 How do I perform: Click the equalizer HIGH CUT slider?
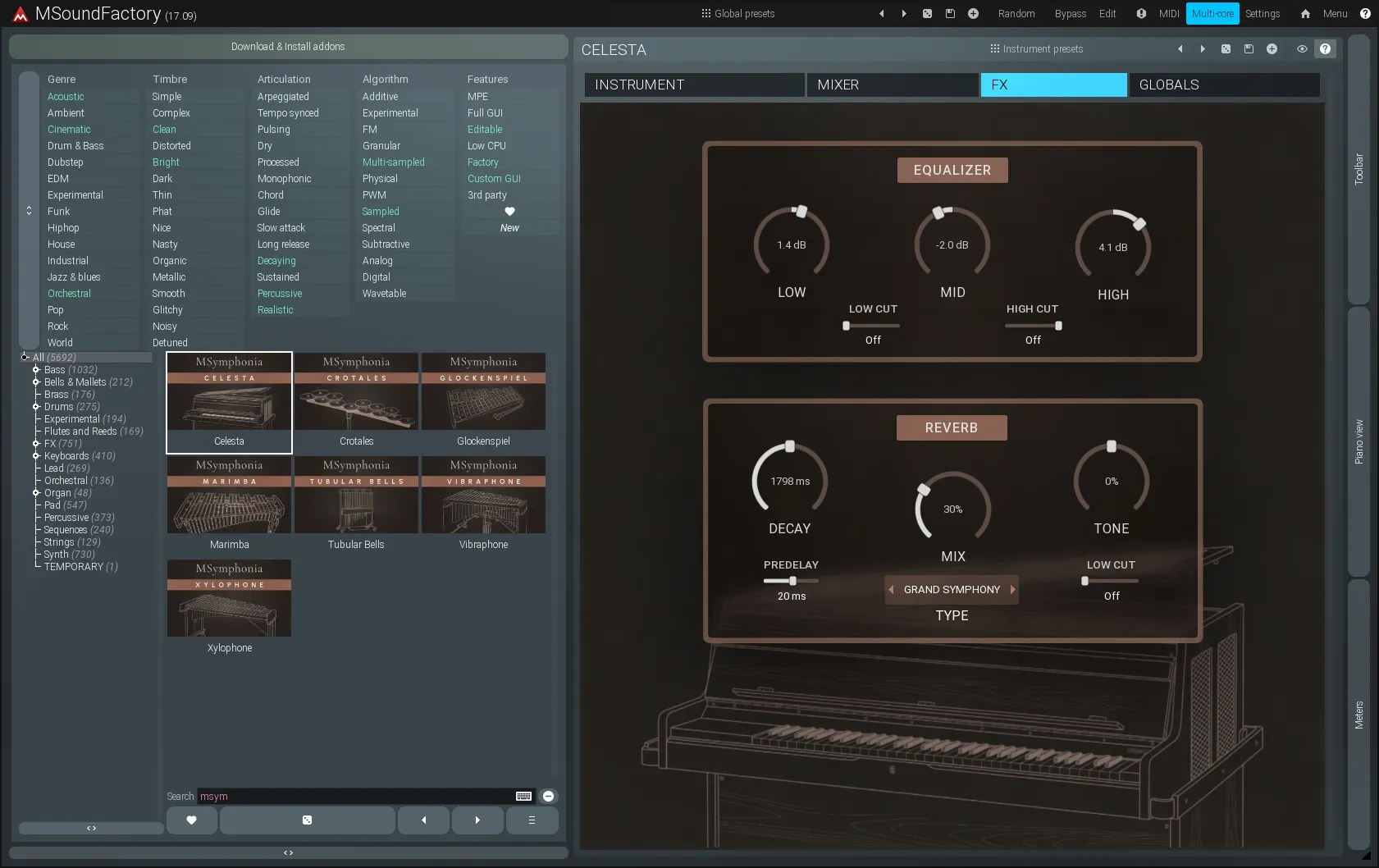[x=1033, y=326]
